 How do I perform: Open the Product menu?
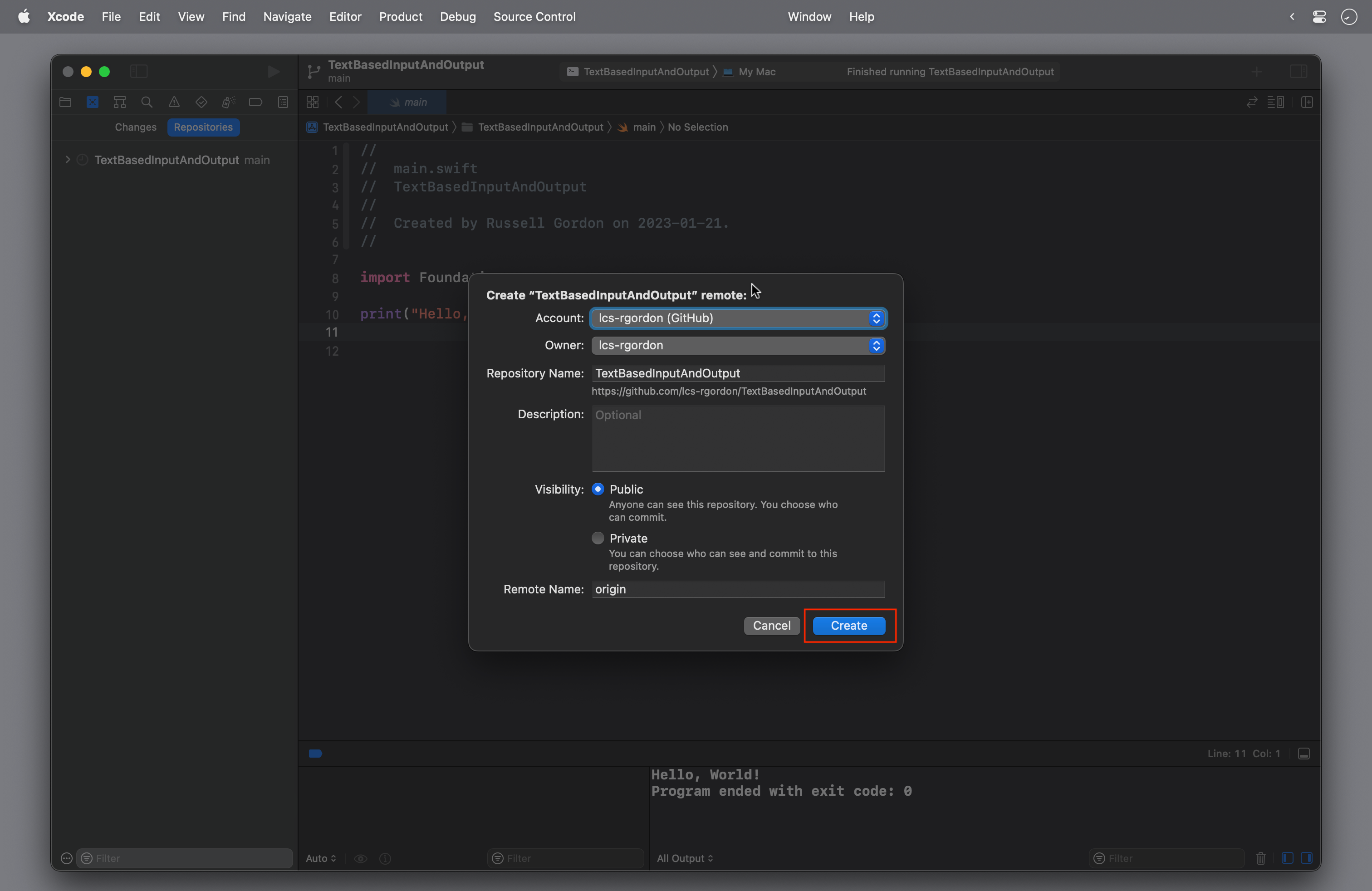[401, 17]
